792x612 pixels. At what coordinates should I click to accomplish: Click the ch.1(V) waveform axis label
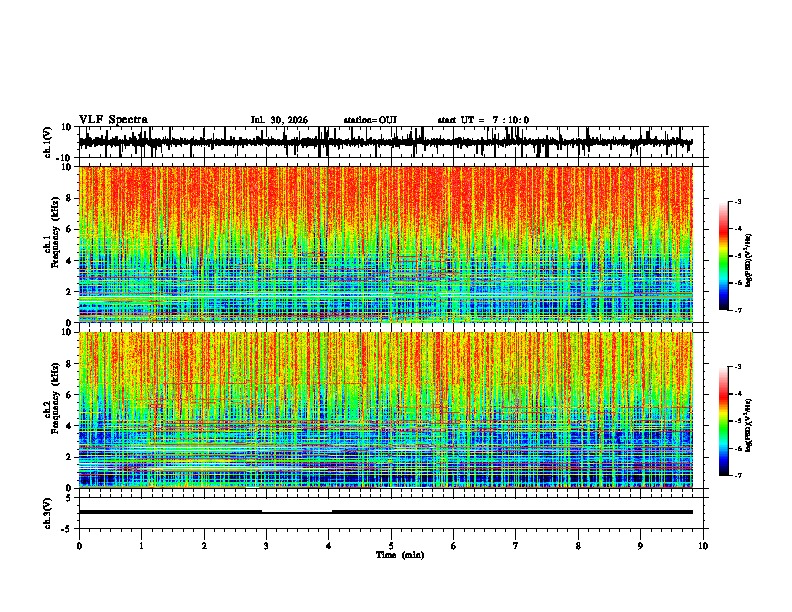pyautogui.click(x=48, y=142)
